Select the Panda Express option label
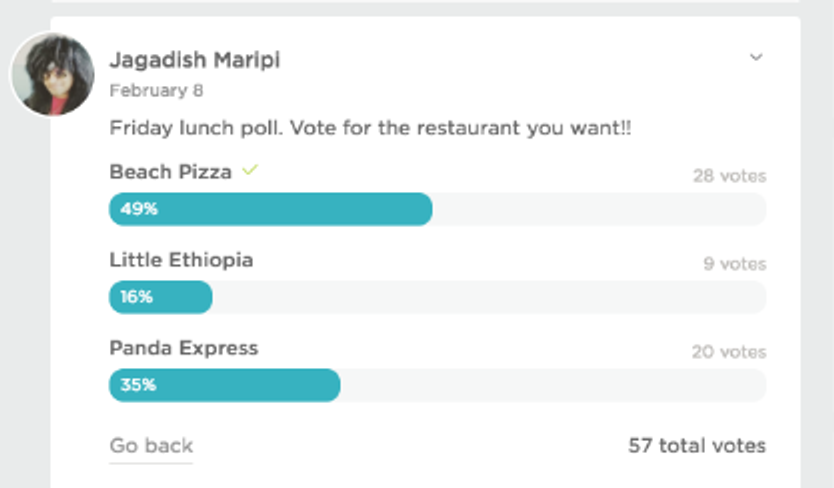This screenshot has height=488, width=834. 184,348
